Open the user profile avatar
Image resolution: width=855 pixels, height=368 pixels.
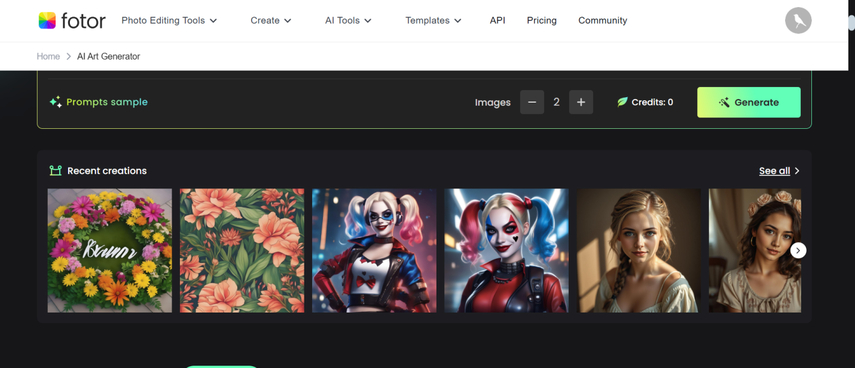tap(798, 21)
